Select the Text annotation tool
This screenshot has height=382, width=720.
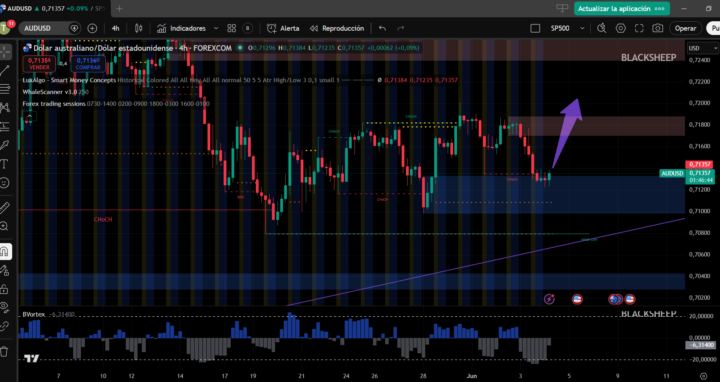pyautogui.click(x=5, y=164)
